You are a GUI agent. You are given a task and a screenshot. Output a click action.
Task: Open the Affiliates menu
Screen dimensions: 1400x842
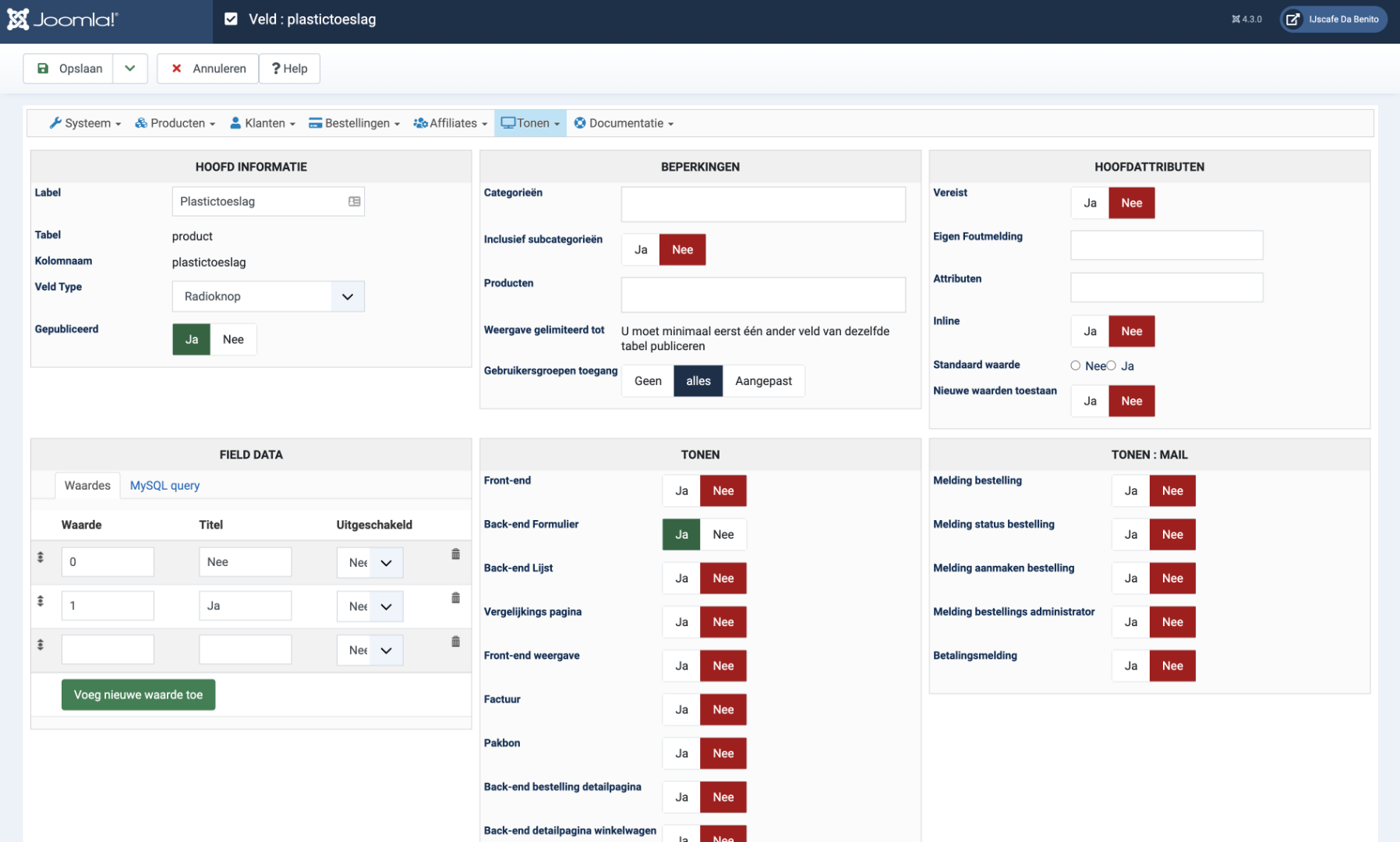pyautogui.click(x=451, y=123)
